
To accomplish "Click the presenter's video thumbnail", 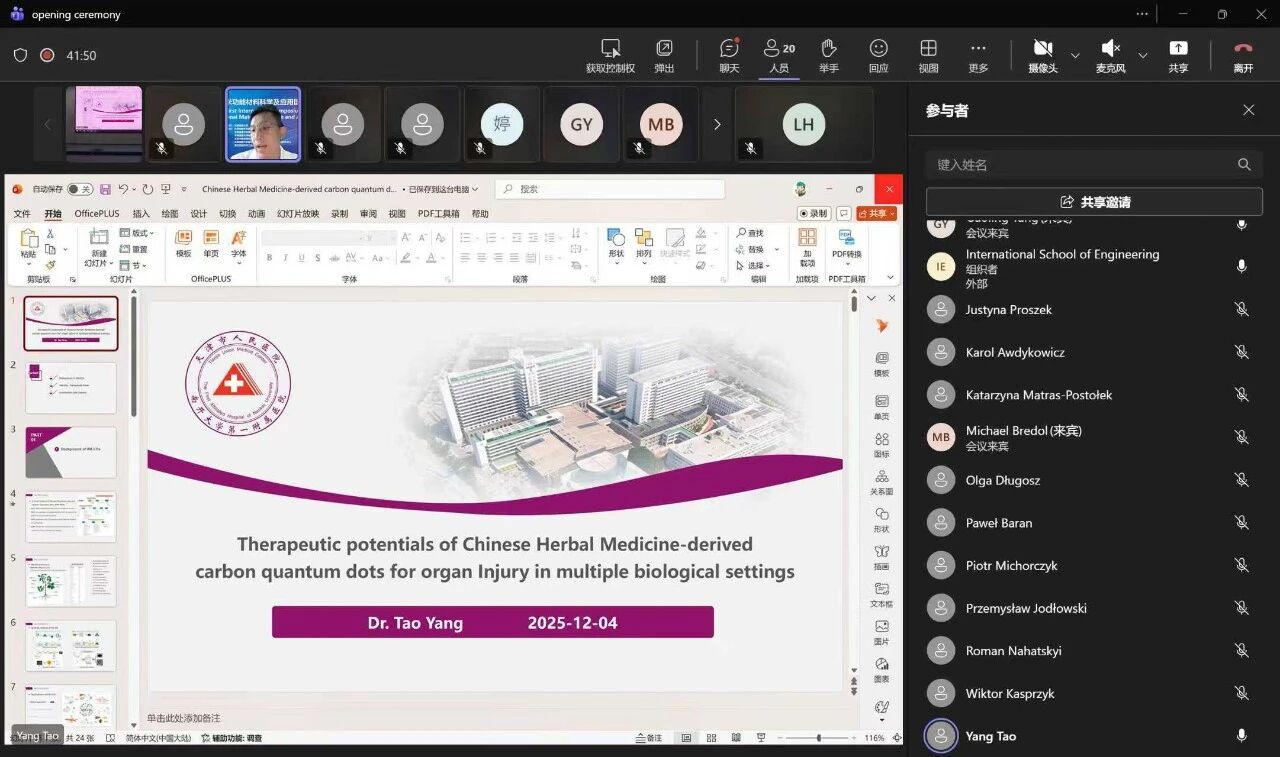I will pos(263,124).
